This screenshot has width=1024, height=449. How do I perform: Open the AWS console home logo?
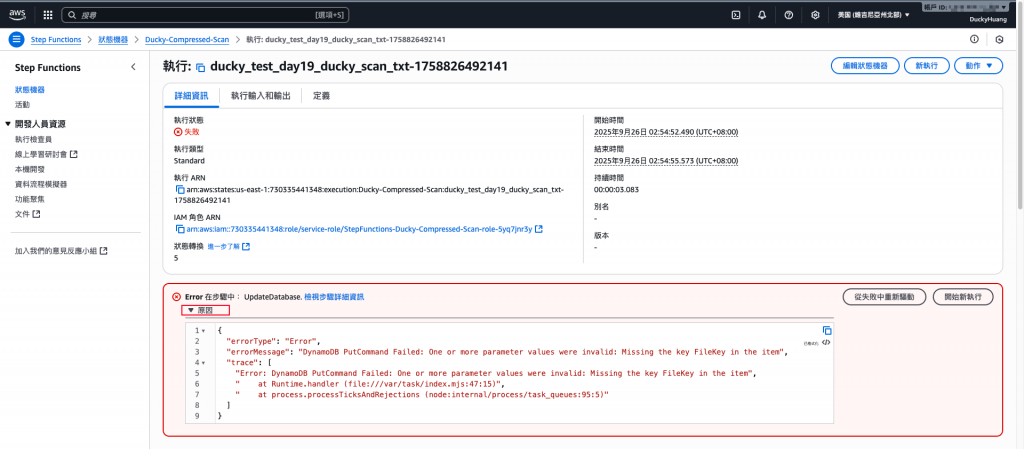pyautogui.click(x=17, y=14)
